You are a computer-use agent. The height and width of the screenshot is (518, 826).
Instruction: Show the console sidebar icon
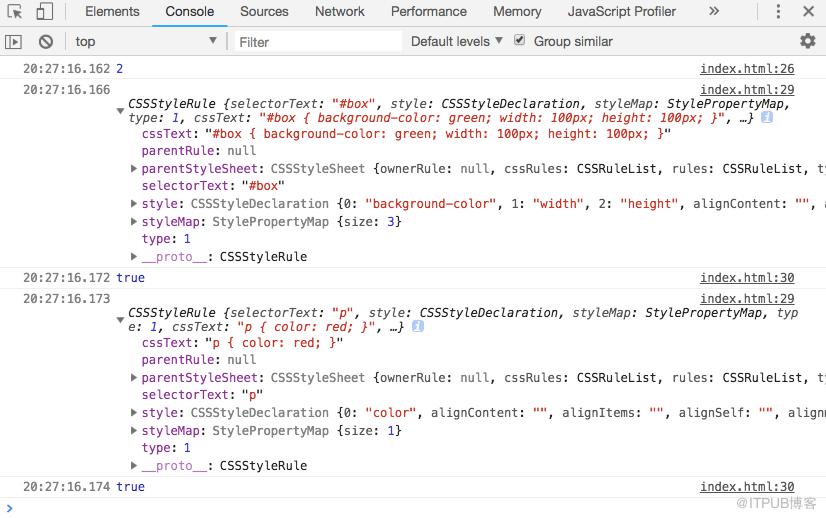point(13,42)
